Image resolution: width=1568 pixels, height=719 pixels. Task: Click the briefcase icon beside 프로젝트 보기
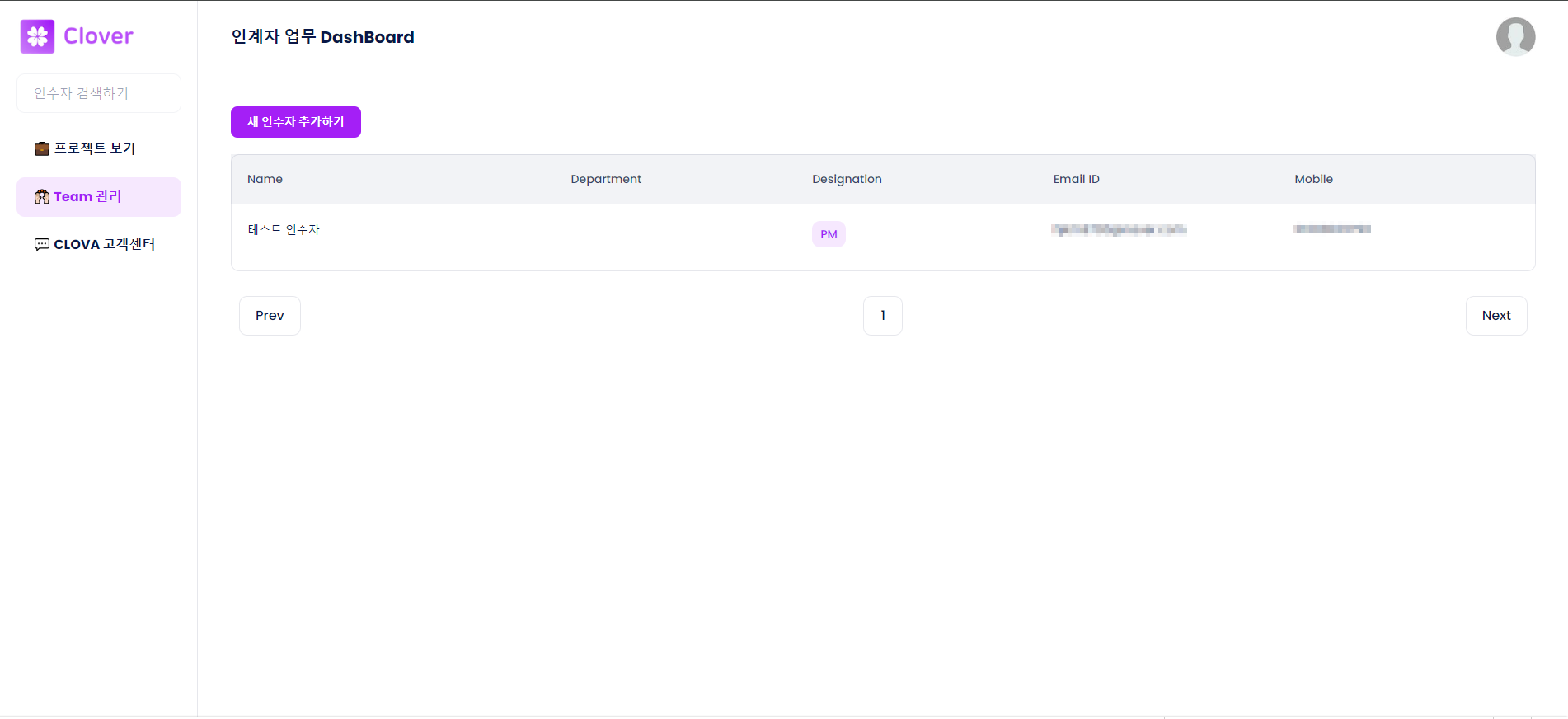coord(42,148)
